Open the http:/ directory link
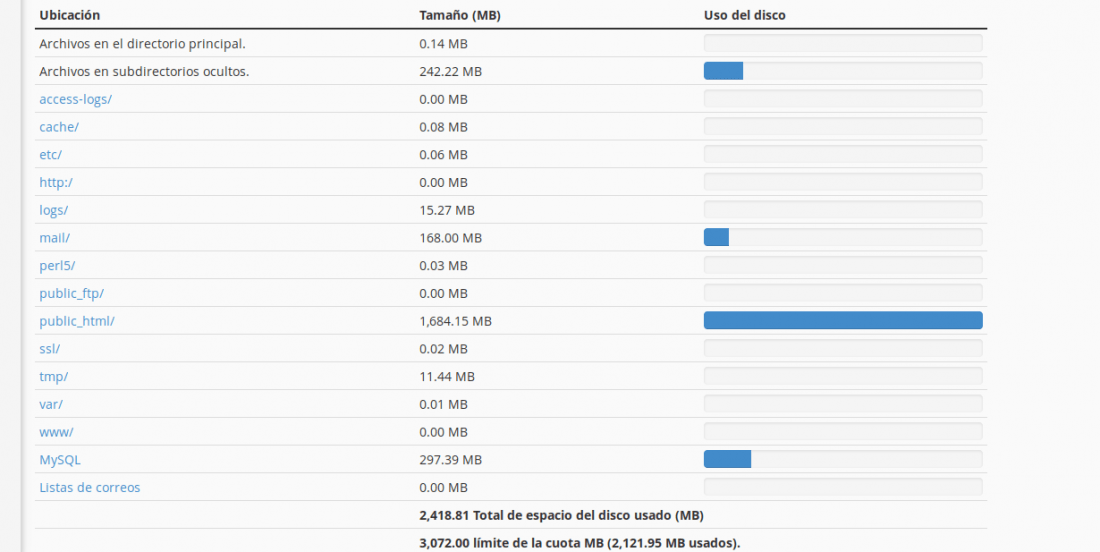The width and height of the screenshot is (1100, 552). pyautogui.click(x=56, y=182)
